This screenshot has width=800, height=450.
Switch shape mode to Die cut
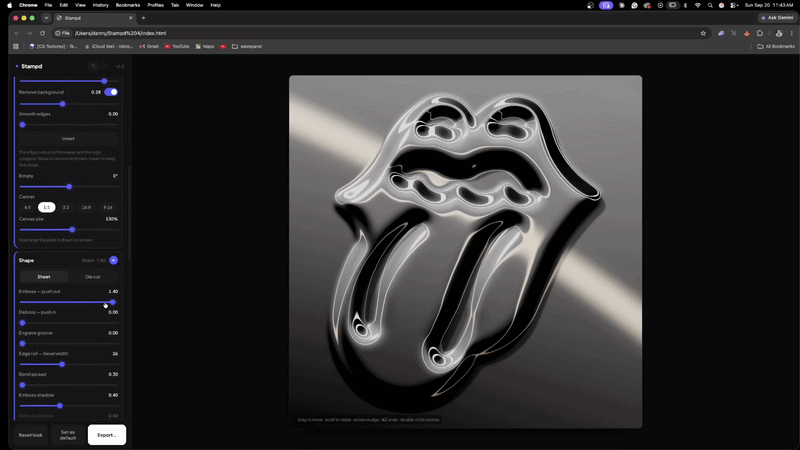(x=92, y=277)
